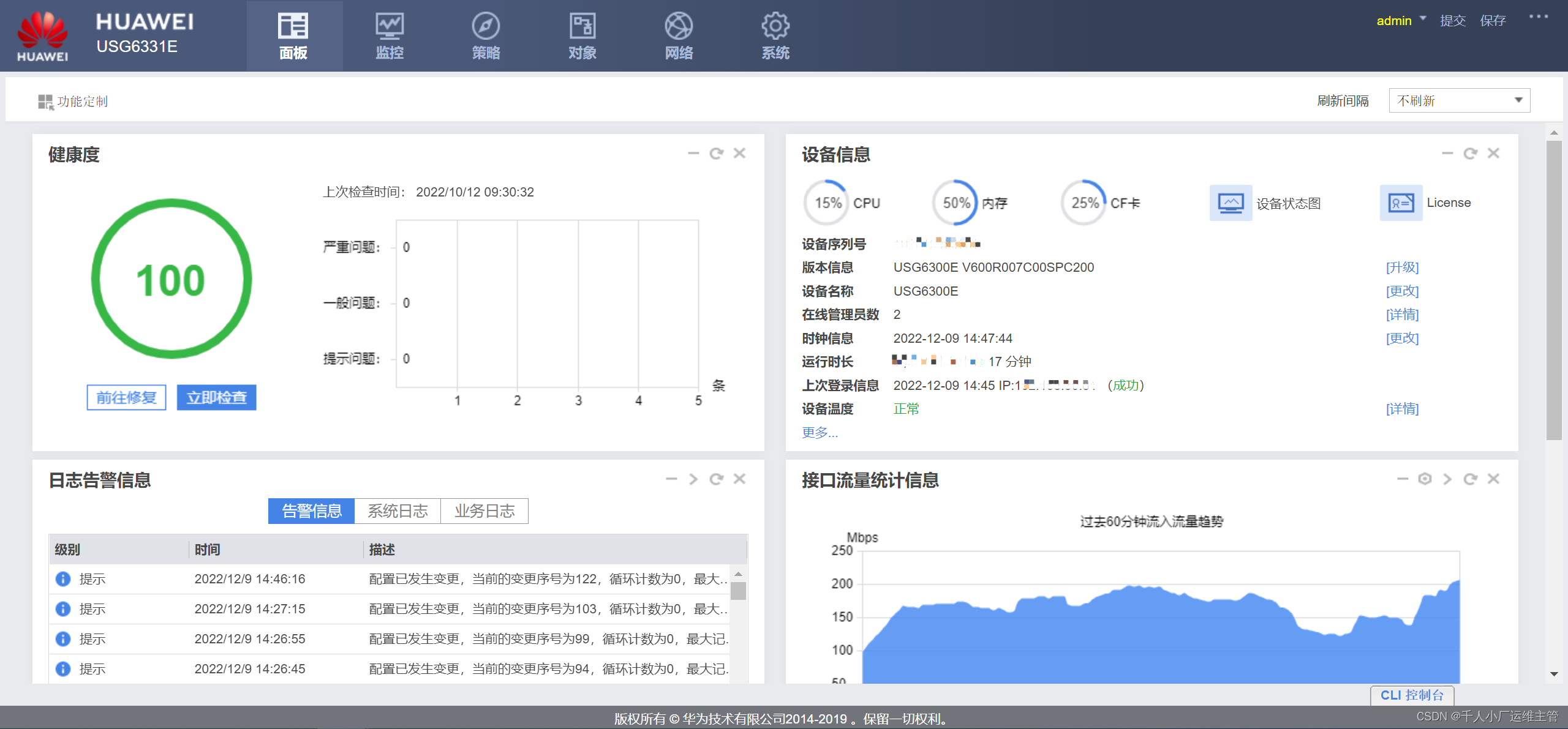Click the CPU 15% usage gauge
1568x729 pixels.
click(x=827, y=203)
